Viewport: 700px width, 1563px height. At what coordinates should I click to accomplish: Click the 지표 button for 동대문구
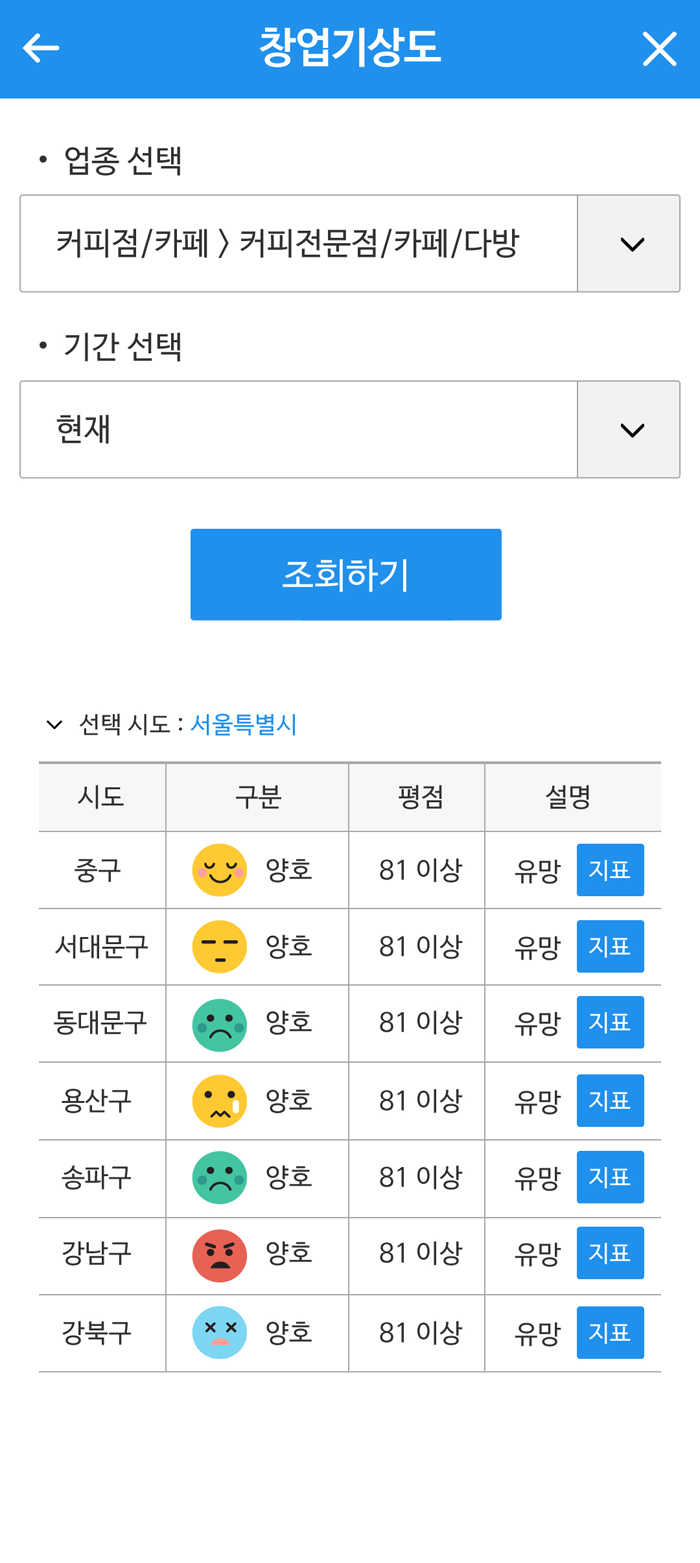[x=610, y=1023]
